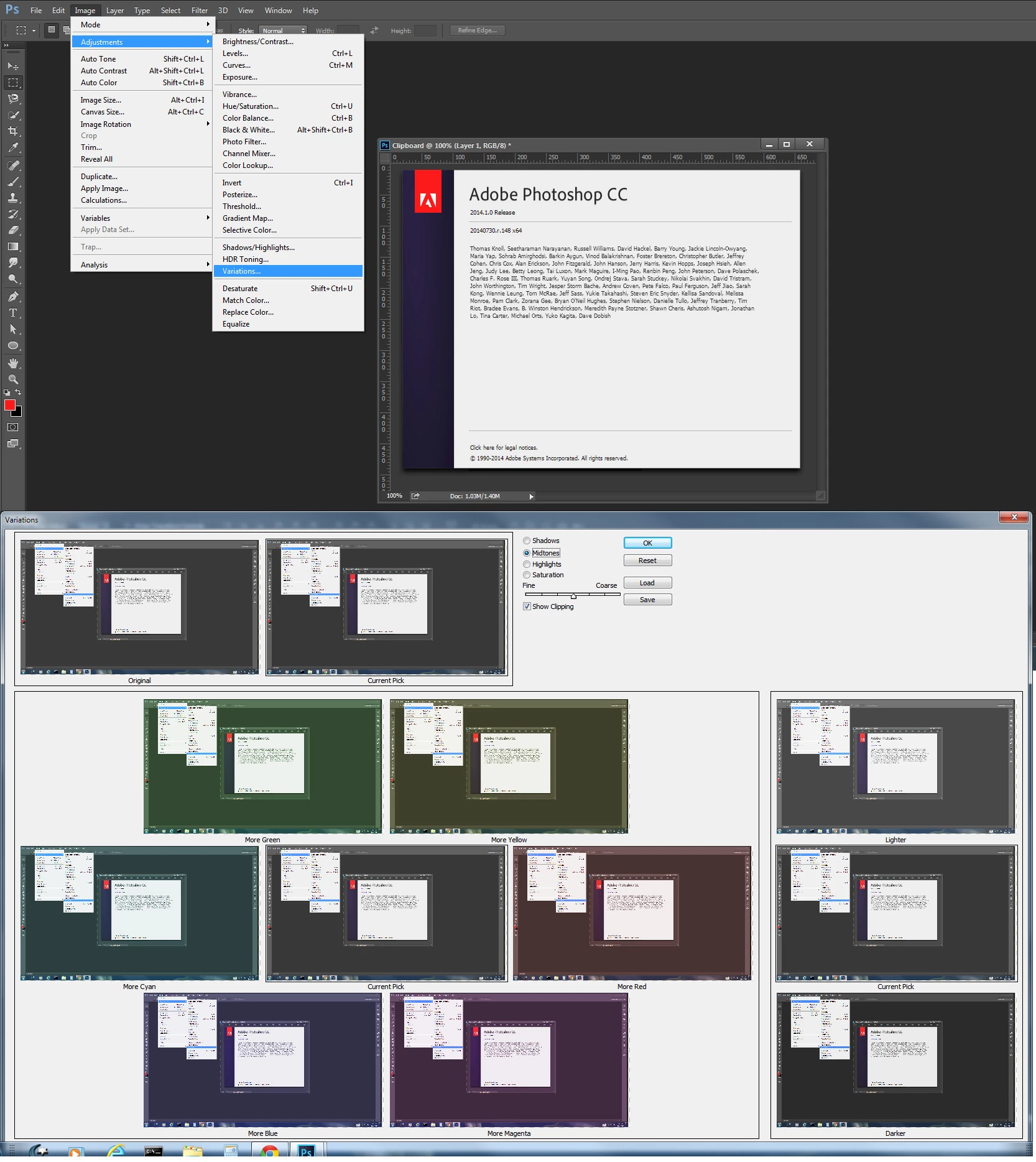Viewport: 1036px width, 1162px height.
Task: Select the Move tool
Action: click(12, 66)
